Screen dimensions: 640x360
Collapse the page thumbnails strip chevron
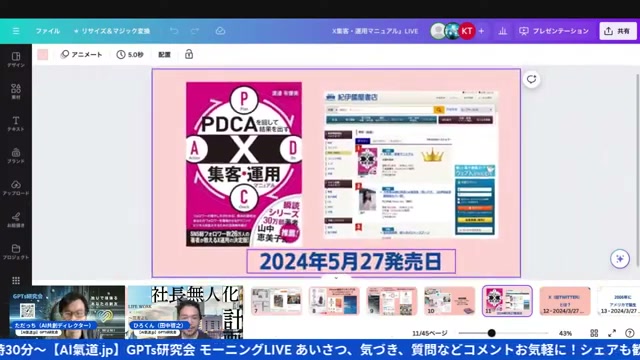click(336, 278)
